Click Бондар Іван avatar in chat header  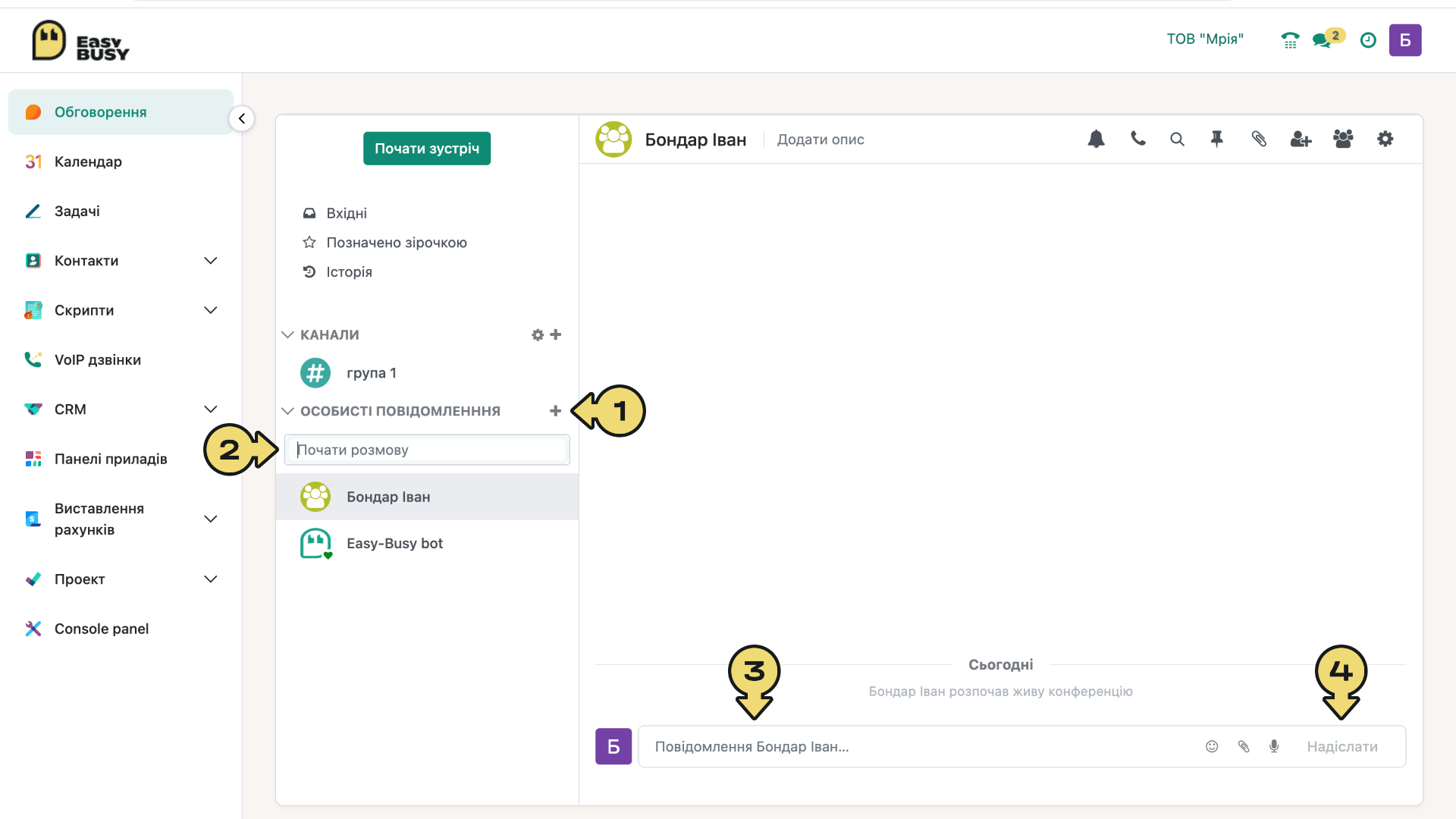[613, 140]
